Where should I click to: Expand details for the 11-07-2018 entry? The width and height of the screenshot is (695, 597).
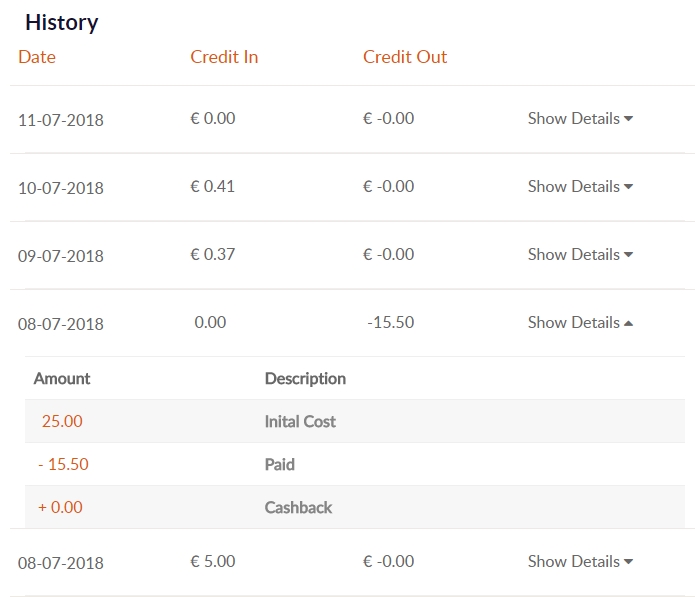[580, 118]
